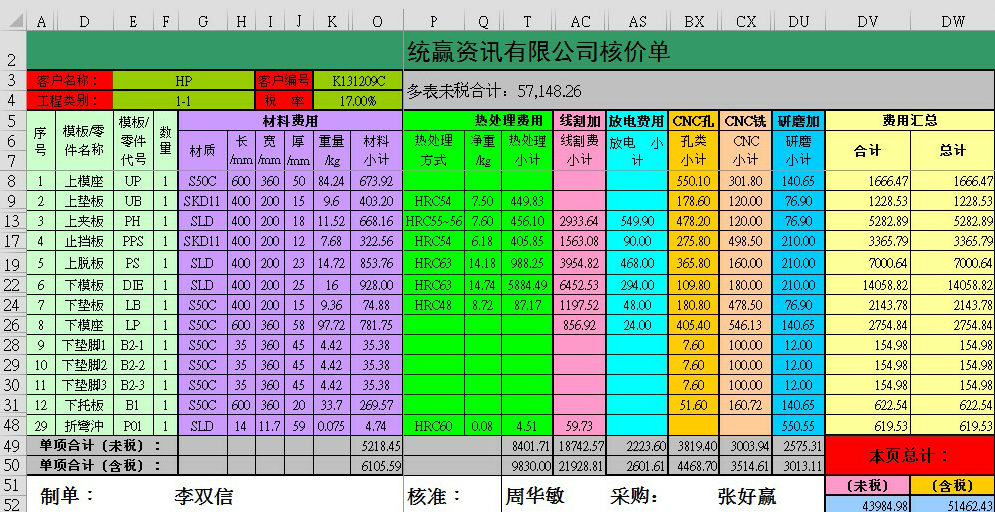995x512 pixels.
Task: Select the 下垫板 part name cell
Action: [84, 305]
